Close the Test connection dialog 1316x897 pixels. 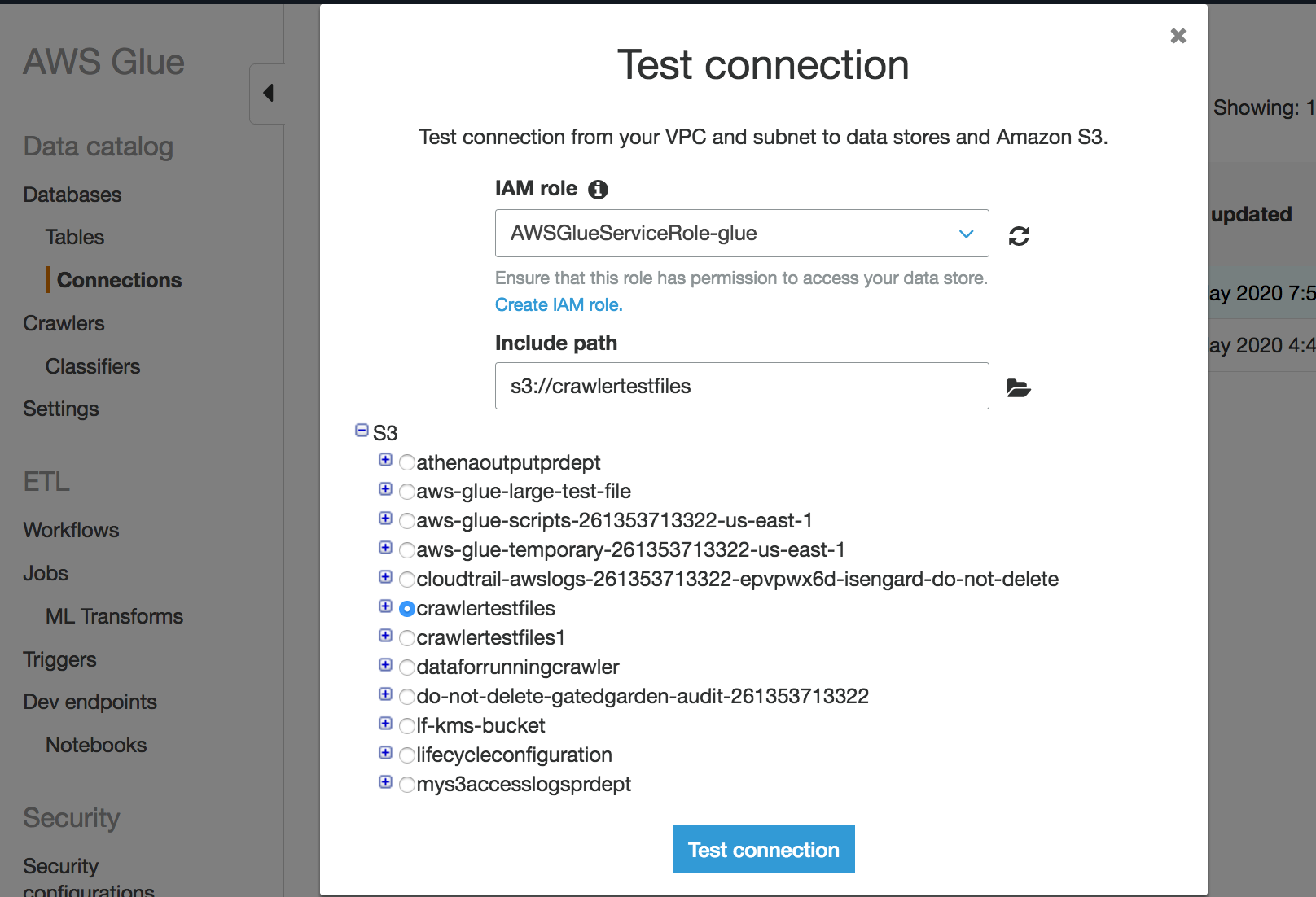pyautogui.click(x=1178, y=36)
